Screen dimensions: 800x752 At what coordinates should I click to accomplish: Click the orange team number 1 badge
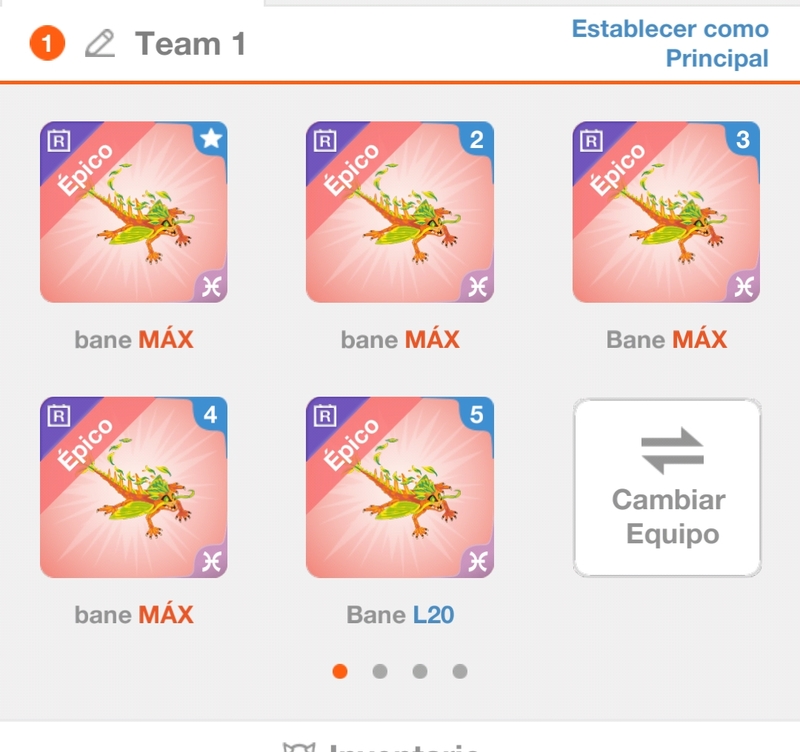point(47,43)
